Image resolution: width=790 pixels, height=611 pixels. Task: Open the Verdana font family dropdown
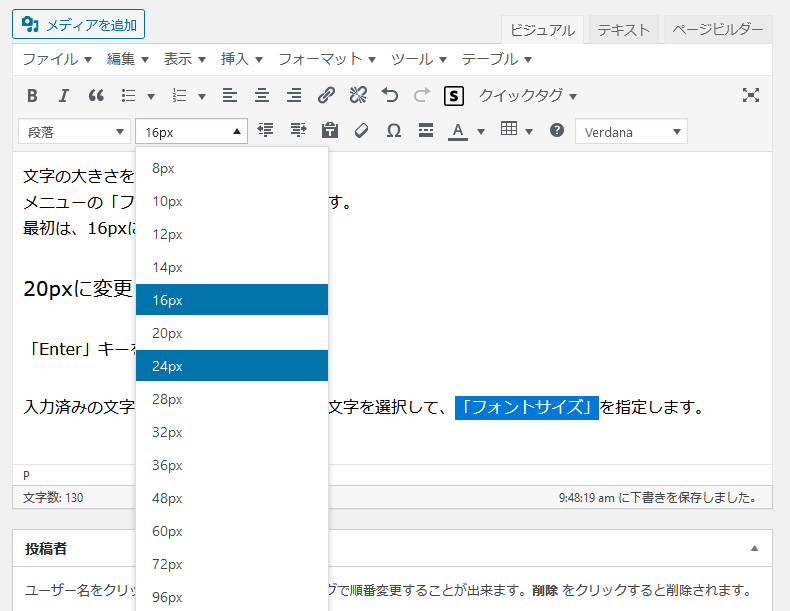(x=631, y=132)
